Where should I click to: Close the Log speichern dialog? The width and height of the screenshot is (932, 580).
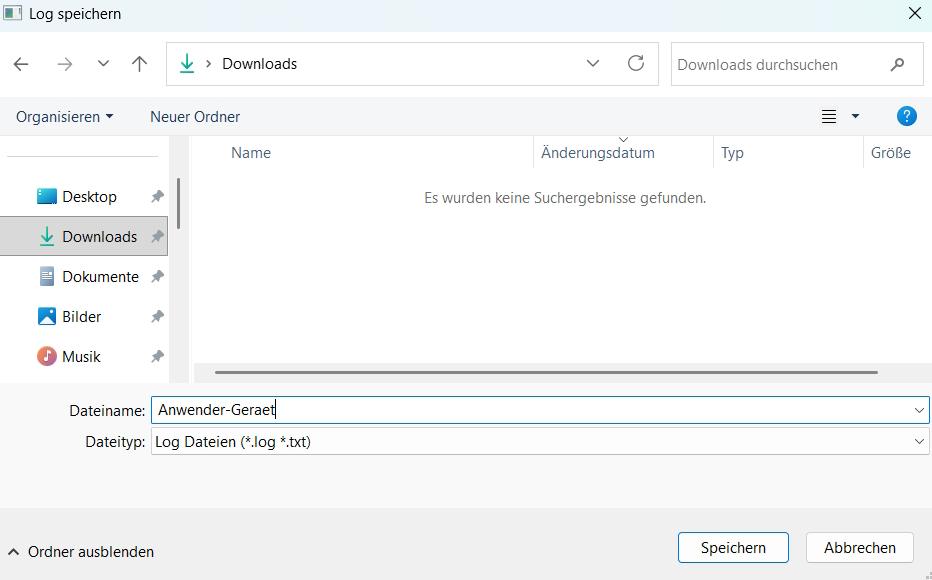click(915, 13)
